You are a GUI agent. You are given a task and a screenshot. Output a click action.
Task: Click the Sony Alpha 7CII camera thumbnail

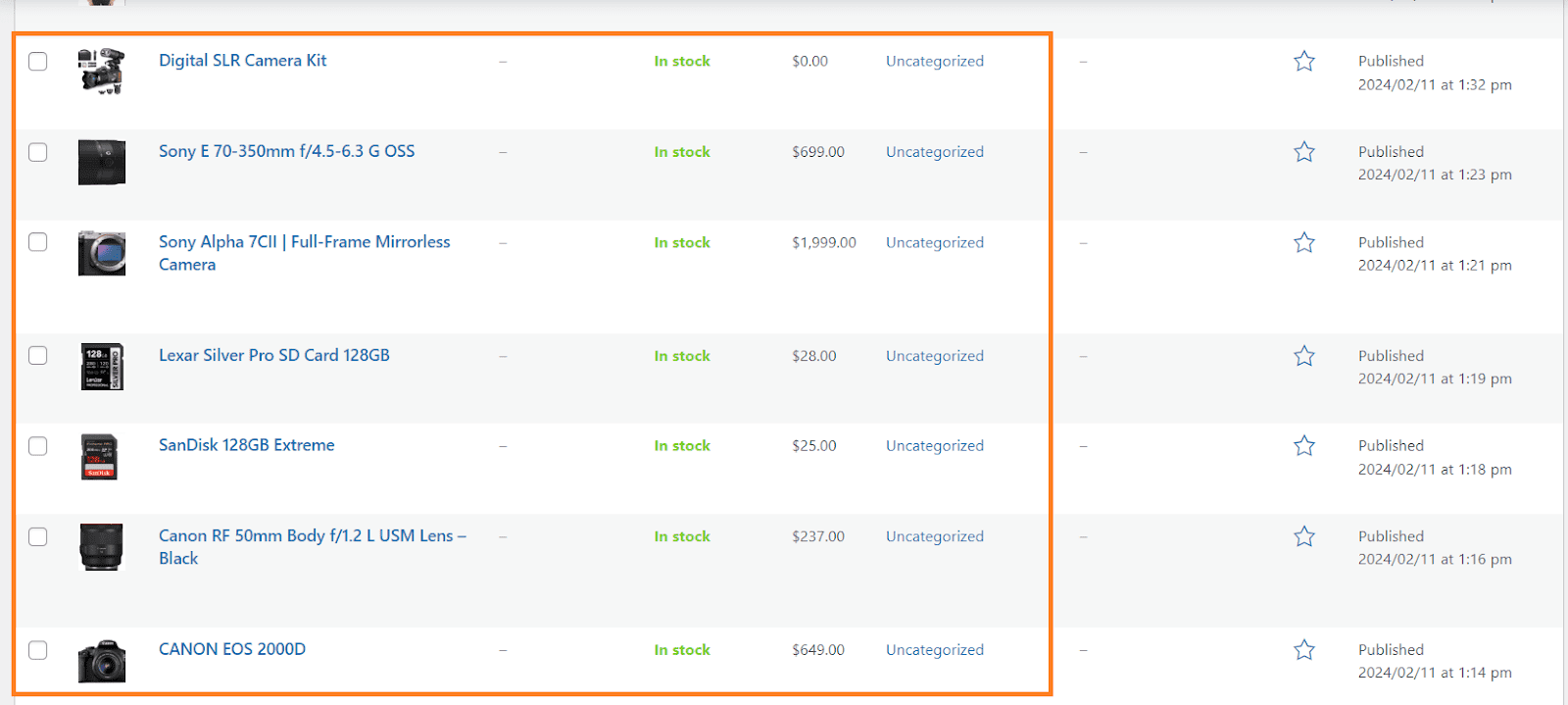(x=102, y=253)
